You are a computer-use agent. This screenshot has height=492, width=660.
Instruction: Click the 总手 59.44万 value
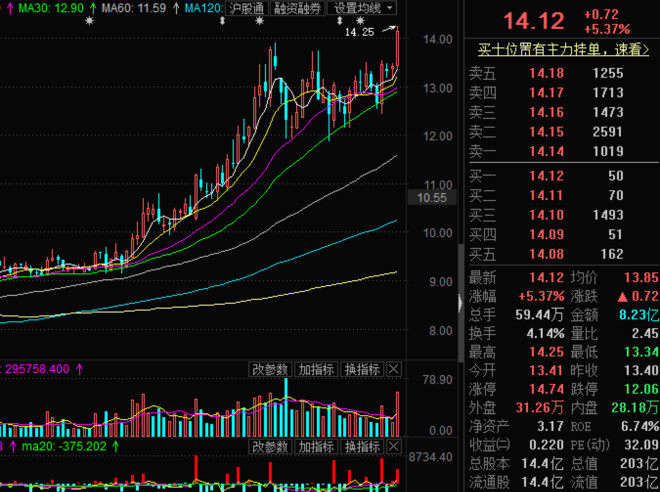pyautogui.click(x=540, y=314)
